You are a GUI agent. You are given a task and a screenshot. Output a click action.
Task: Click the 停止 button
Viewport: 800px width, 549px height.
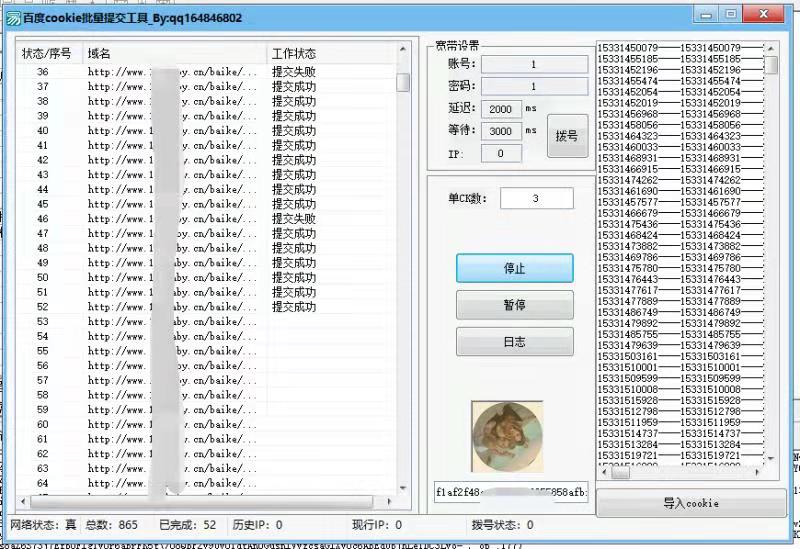[x=514, y=268]
